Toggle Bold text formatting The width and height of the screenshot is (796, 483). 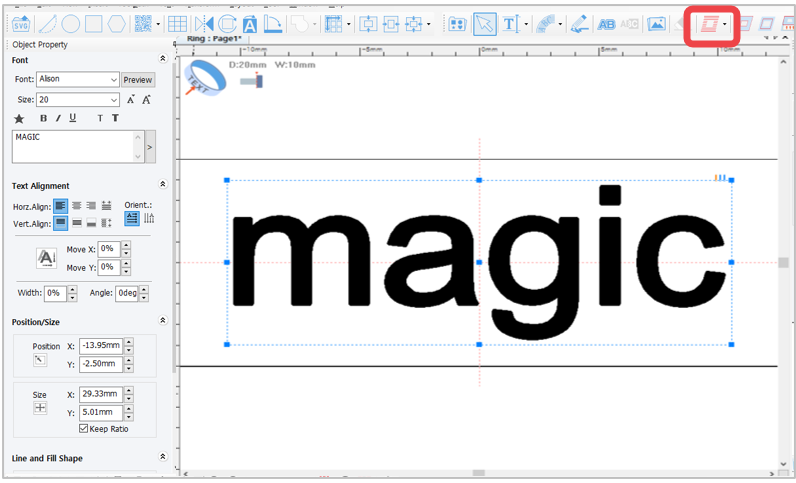coord(43,118)
